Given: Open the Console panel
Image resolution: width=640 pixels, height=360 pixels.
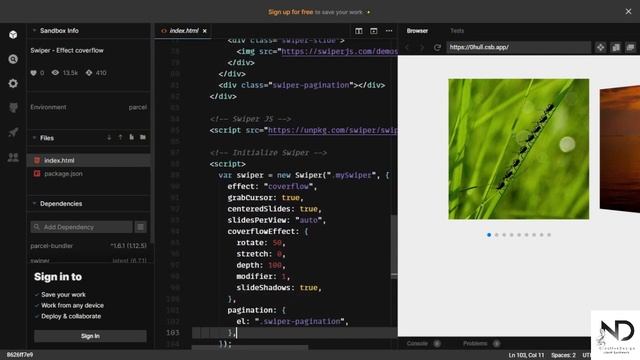Looking at the screenshot, I should pyautogui.click(x=417, y=344).
